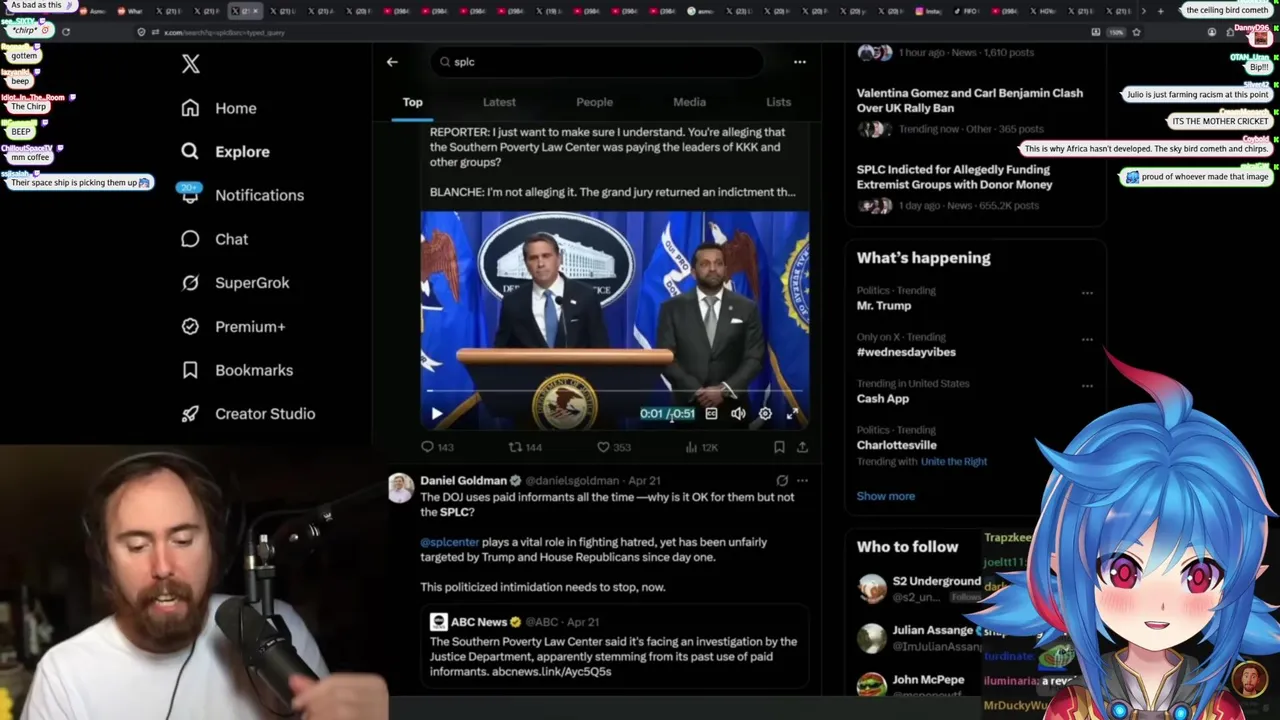Screen dimensions: 1280x720
Task: Open Mr. Trump trending topic
Action: click(x=884, y=306)
